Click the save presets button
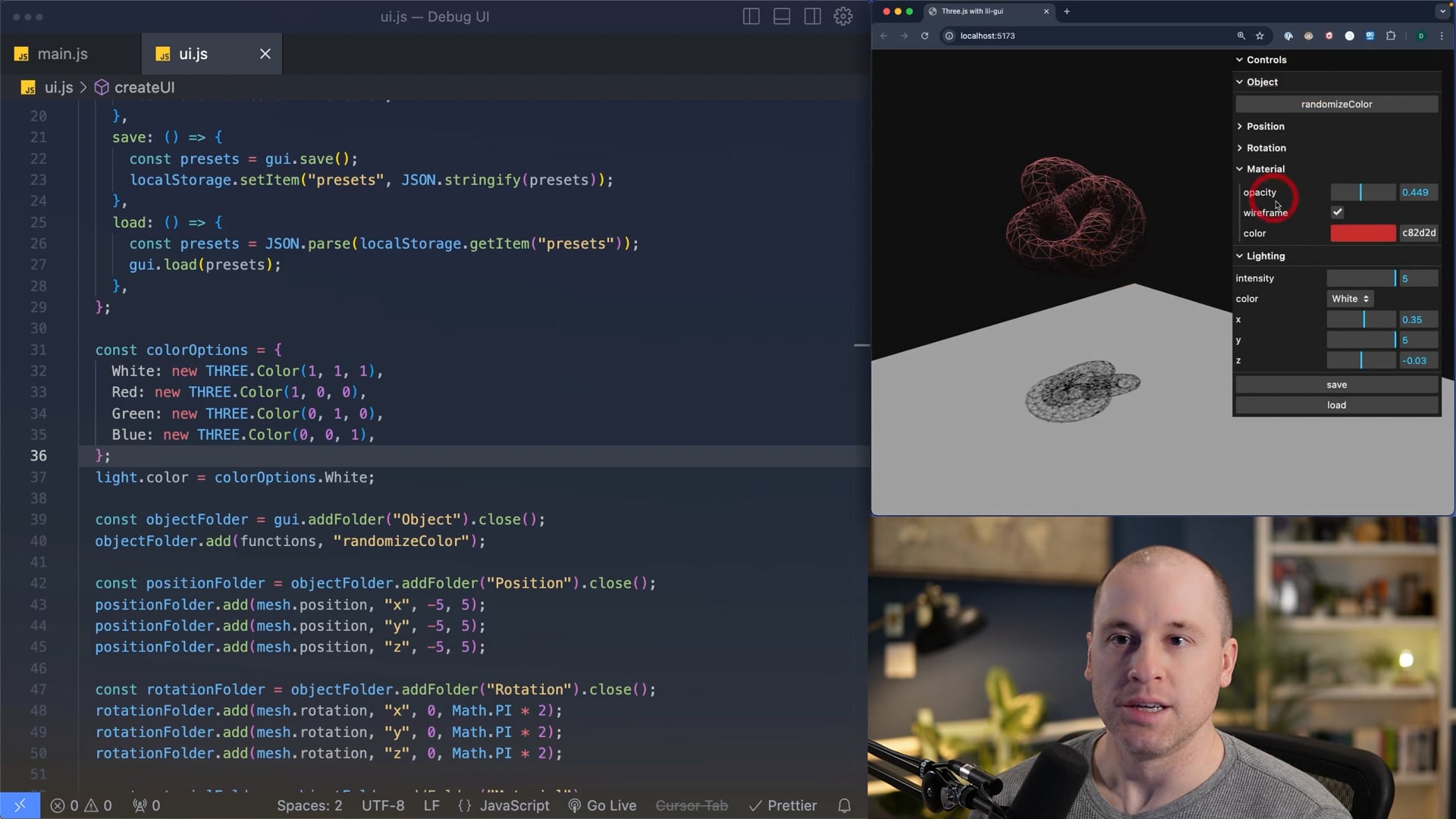The height and width of the screenshot is (819, 1456). pyautogui.click(x=1337, y=384)
